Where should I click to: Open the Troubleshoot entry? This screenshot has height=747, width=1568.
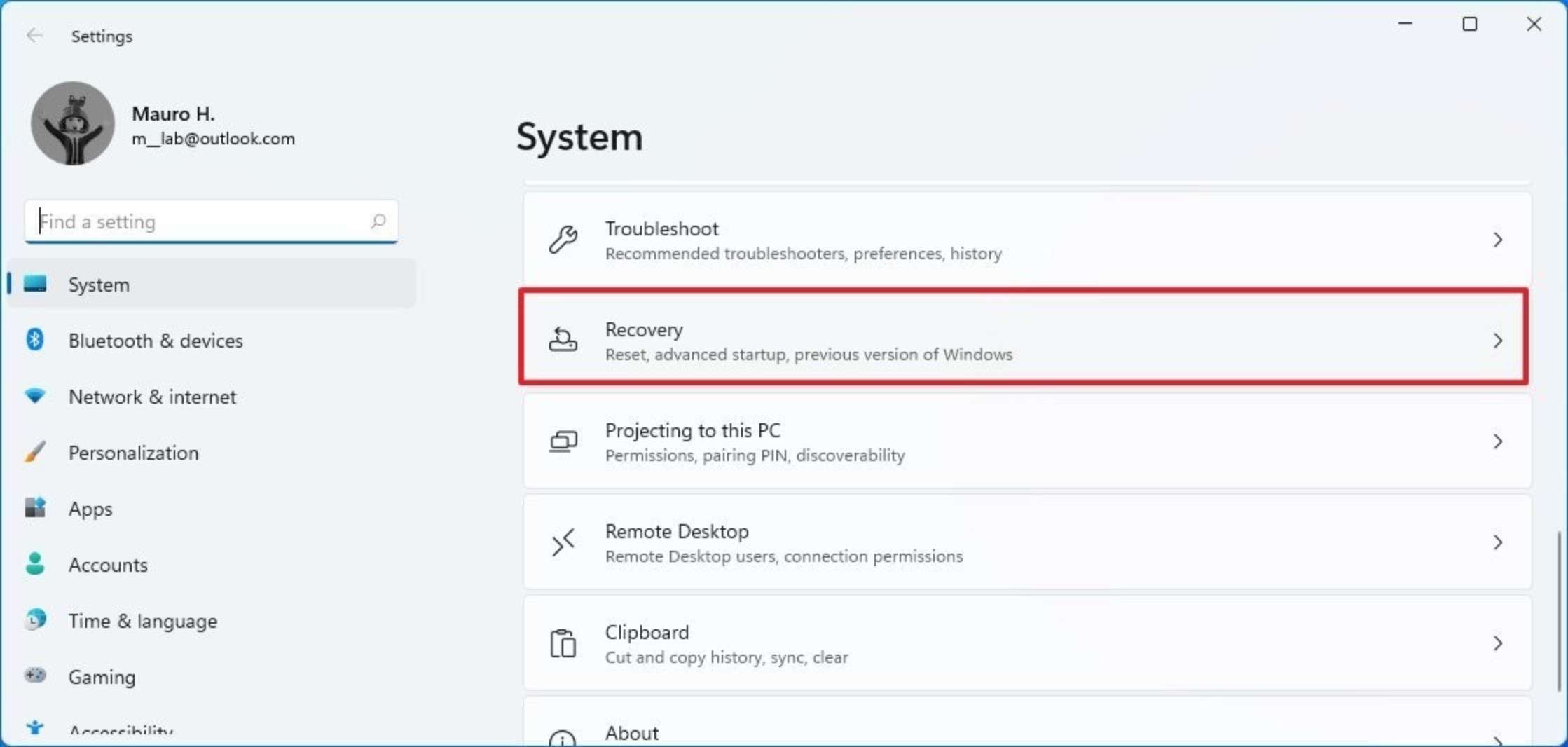[1027, 240]
